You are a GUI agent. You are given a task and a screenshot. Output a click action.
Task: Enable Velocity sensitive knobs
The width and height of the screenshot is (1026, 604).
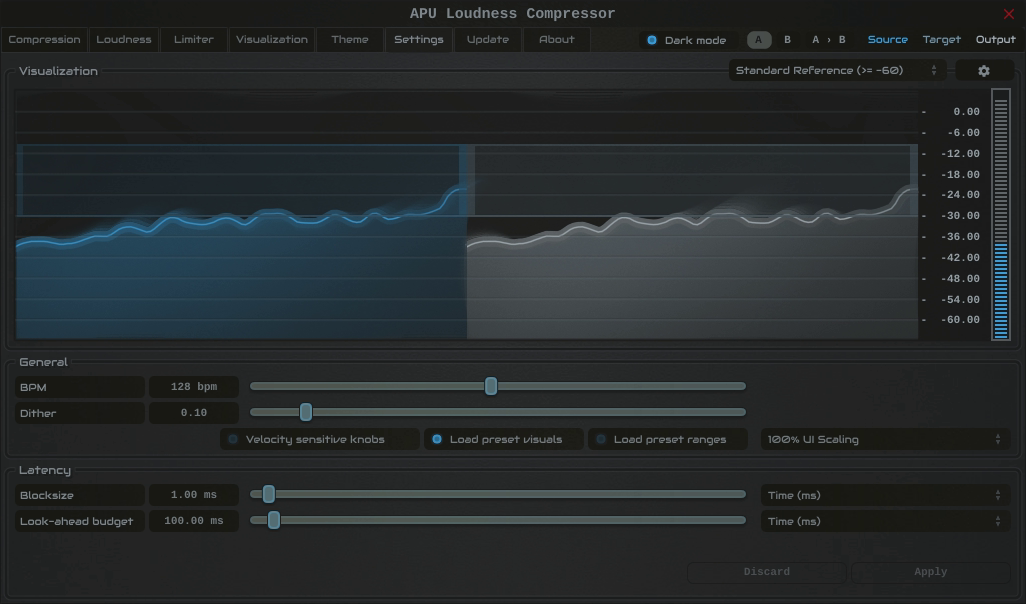click(319, 439)
